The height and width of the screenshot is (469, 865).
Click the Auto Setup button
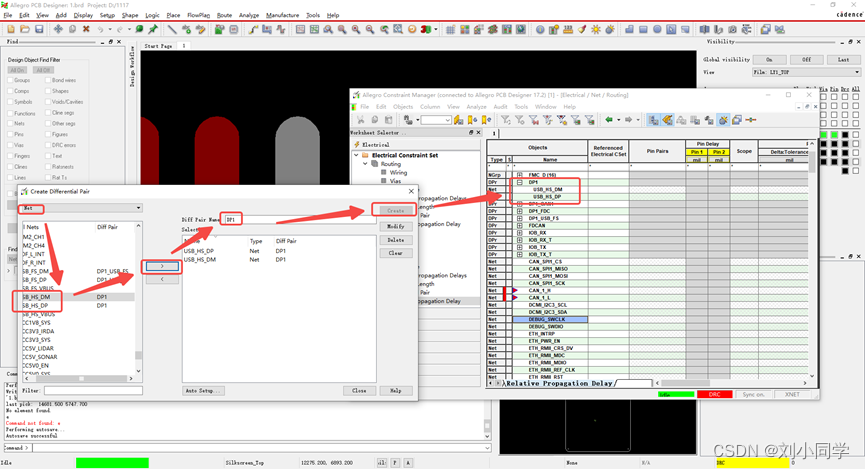pos(204,391)
